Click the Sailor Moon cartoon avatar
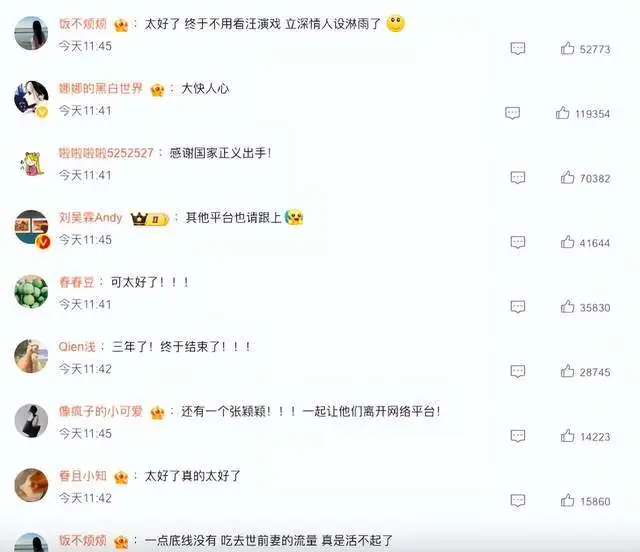 pos(31,163)
